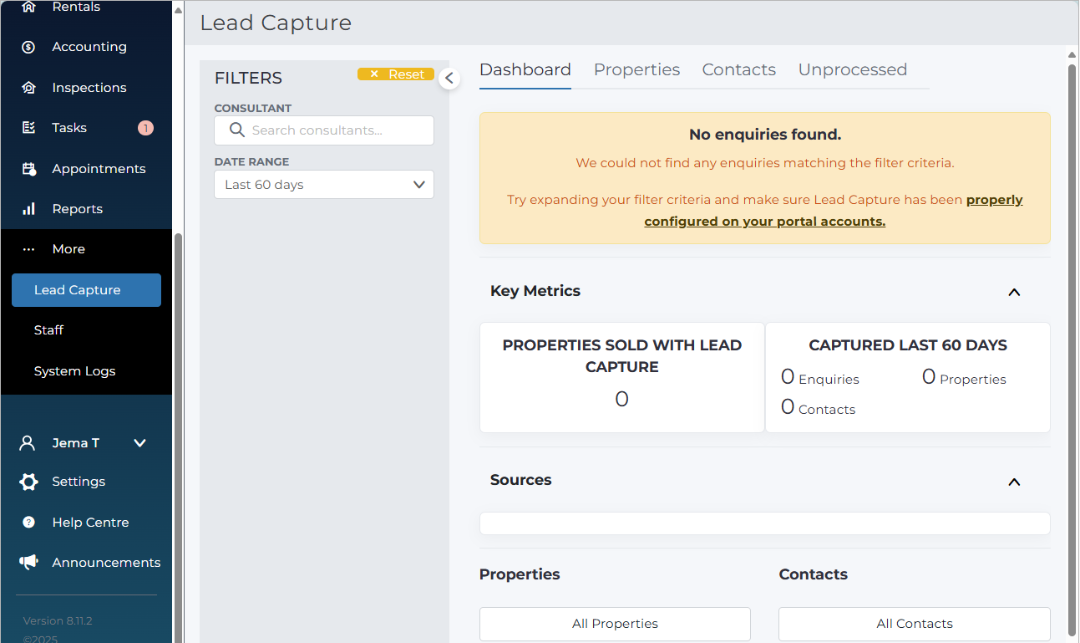Select Lead Capture in the sidebar
The image size is (1080, 643).
[86, 290]
